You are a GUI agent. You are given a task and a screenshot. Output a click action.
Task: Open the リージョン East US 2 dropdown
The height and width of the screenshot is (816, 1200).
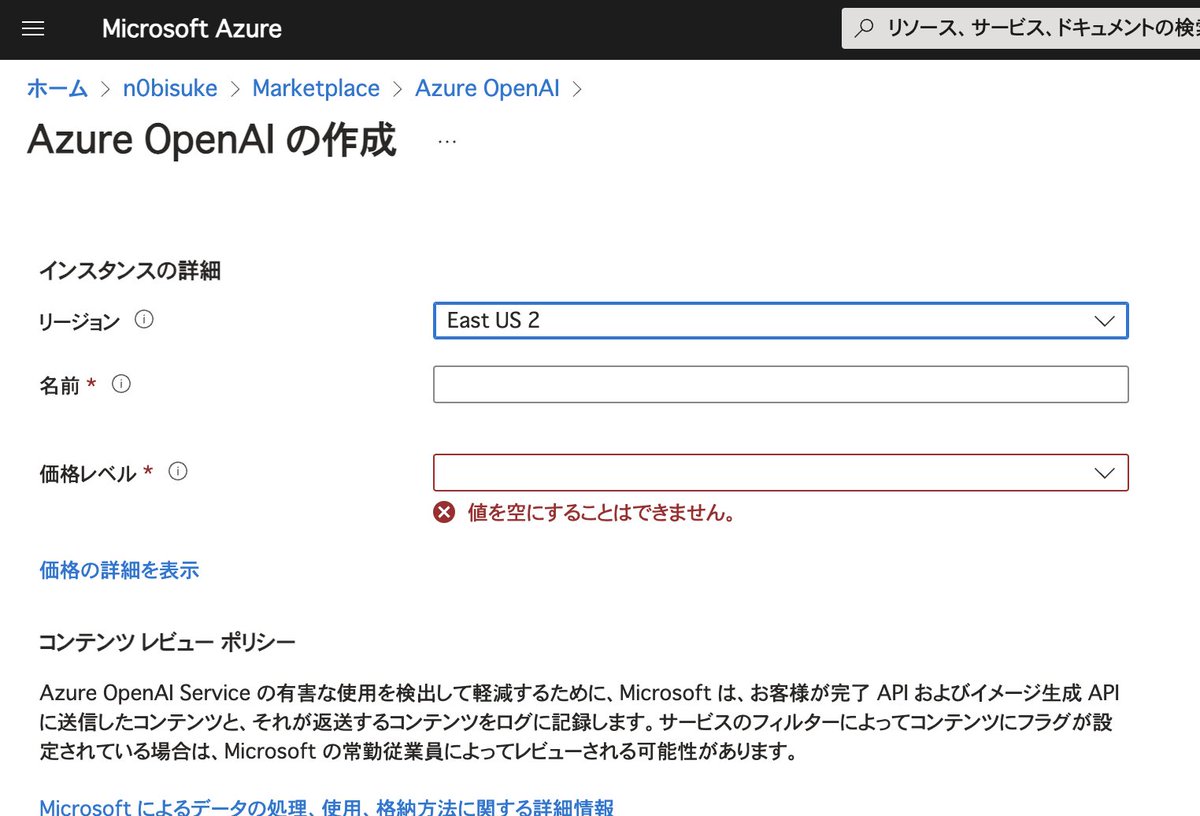780,321
